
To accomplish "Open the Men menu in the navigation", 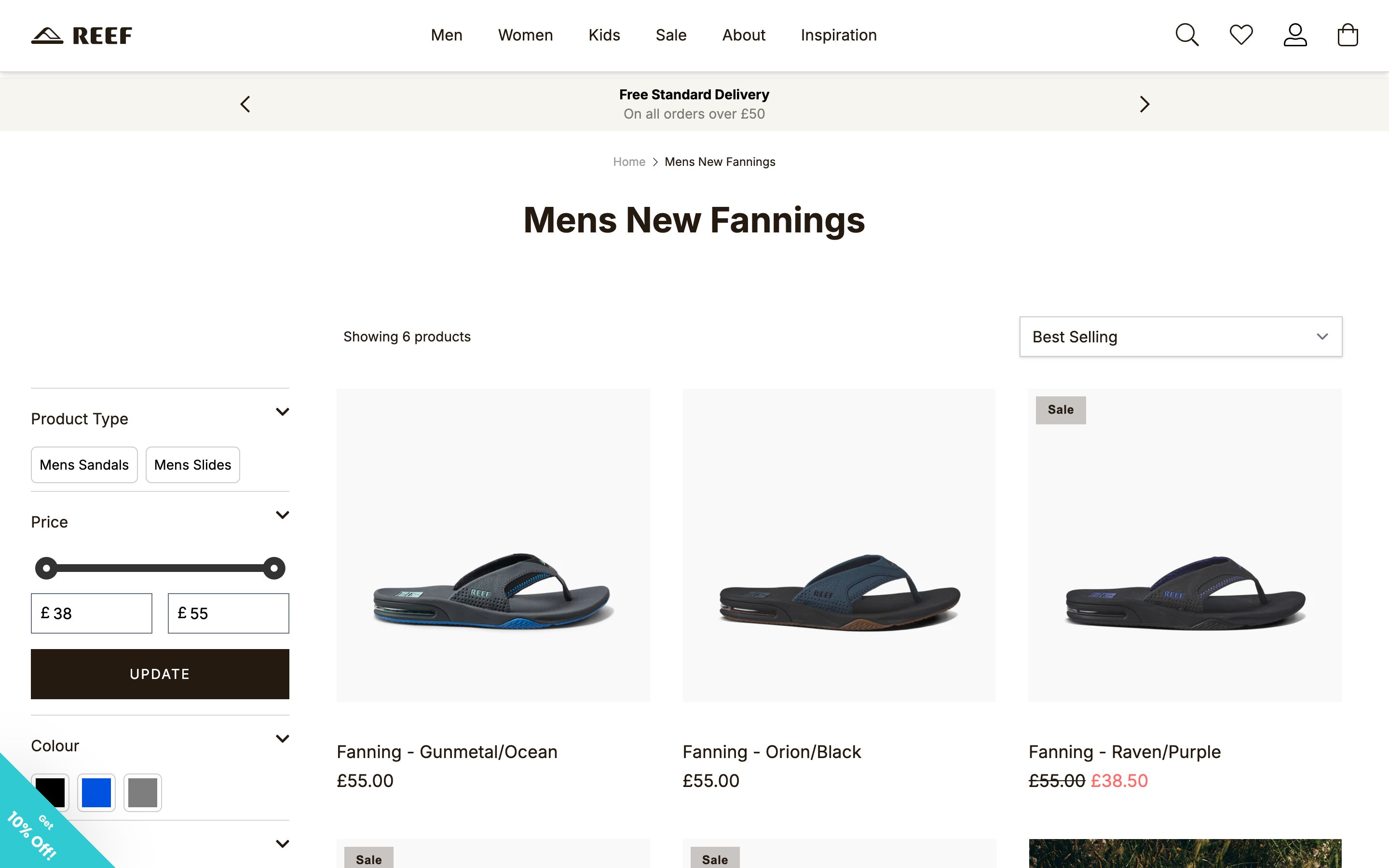I will (447, 35).
